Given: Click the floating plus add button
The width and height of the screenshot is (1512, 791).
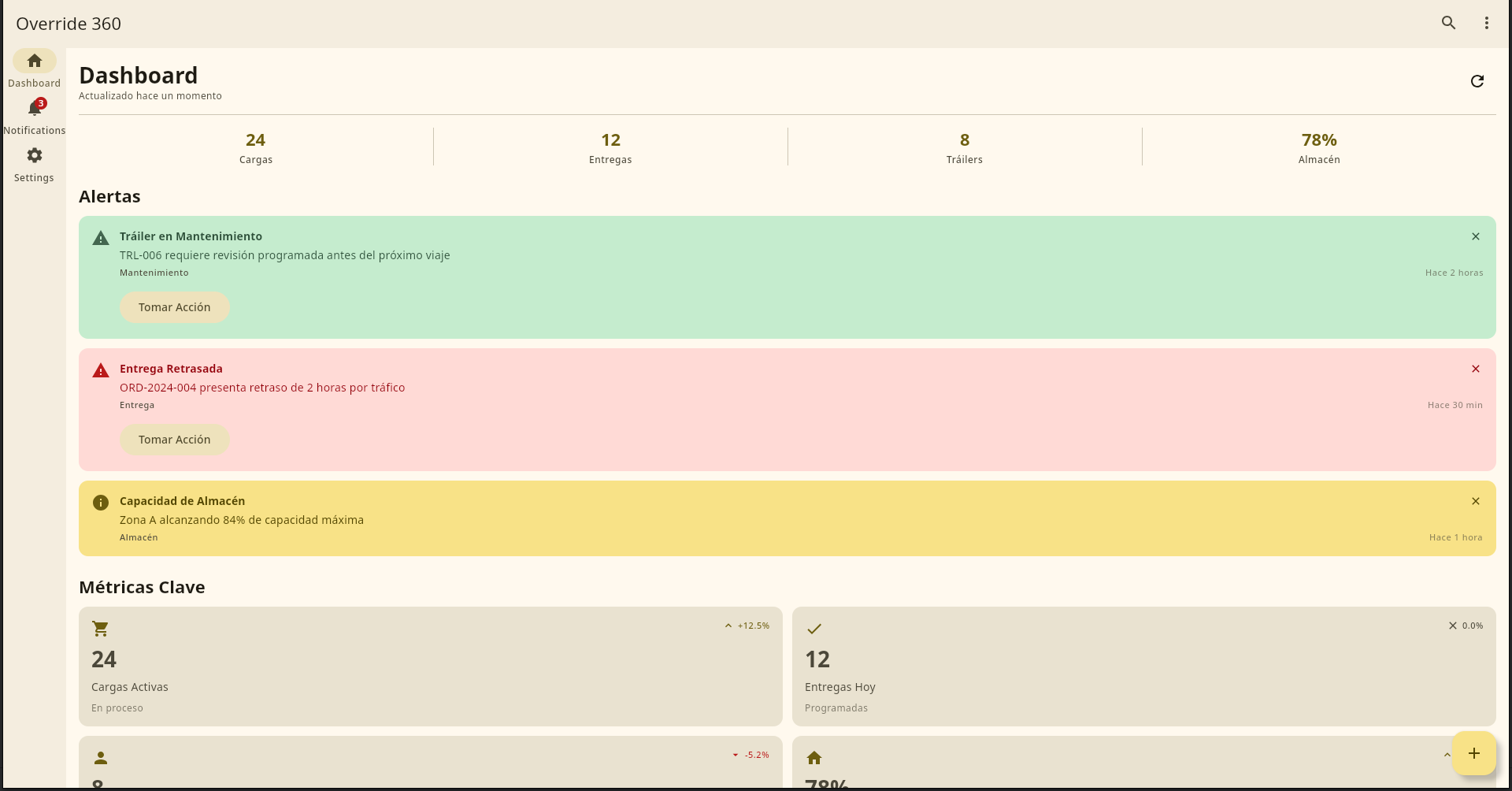Looking at the screenshot, I should 1473,753.
